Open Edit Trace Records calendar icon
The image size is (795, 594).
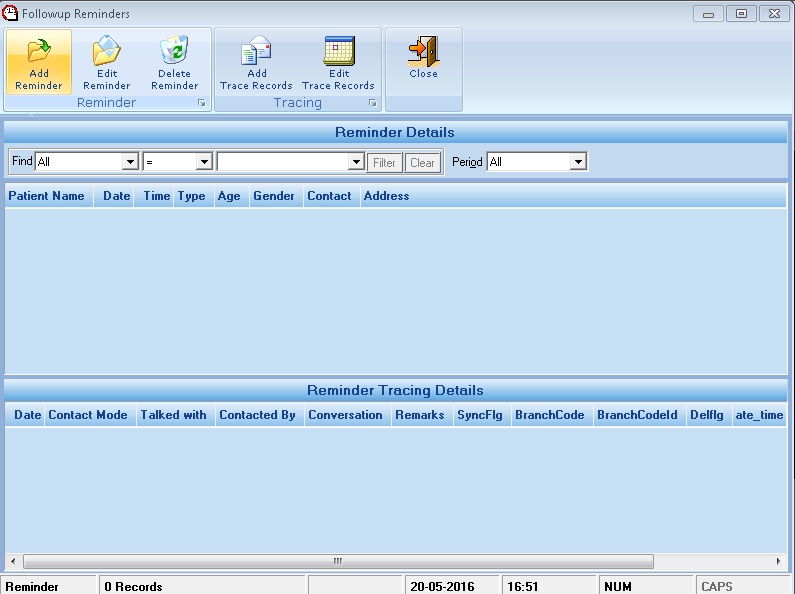point(339,51)
